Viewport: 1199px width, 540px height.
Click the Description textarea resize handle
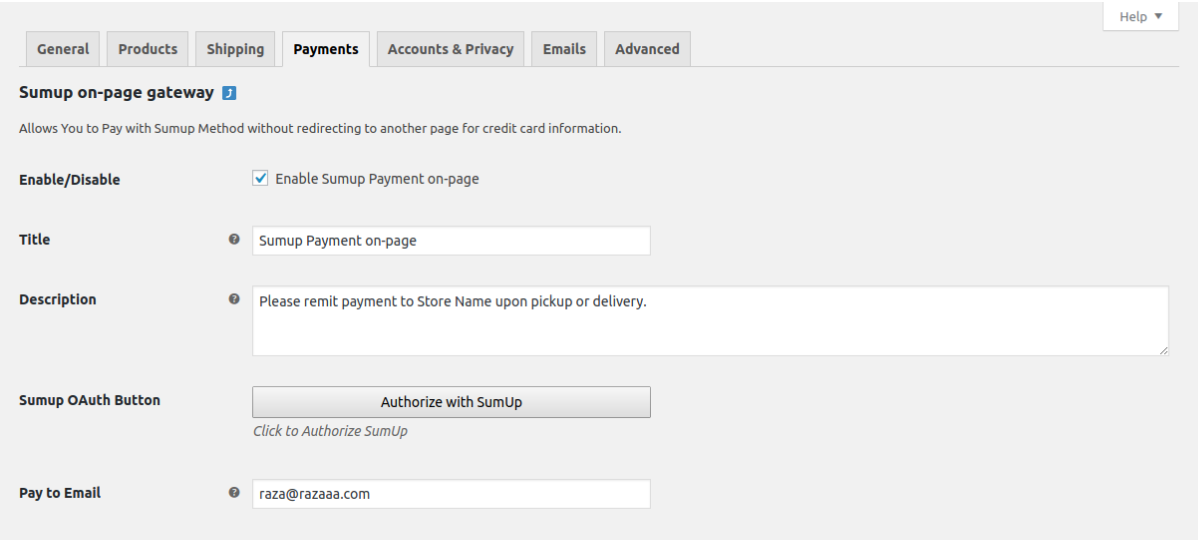[1163, 350]
